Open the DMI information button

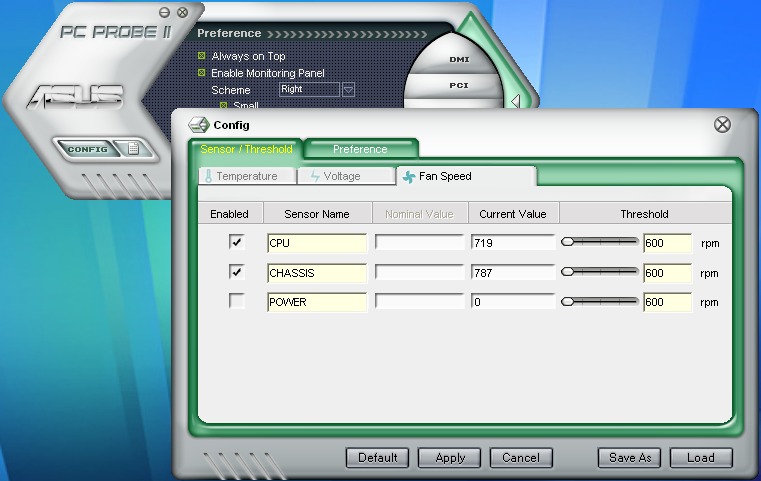[x=459, y=60]
